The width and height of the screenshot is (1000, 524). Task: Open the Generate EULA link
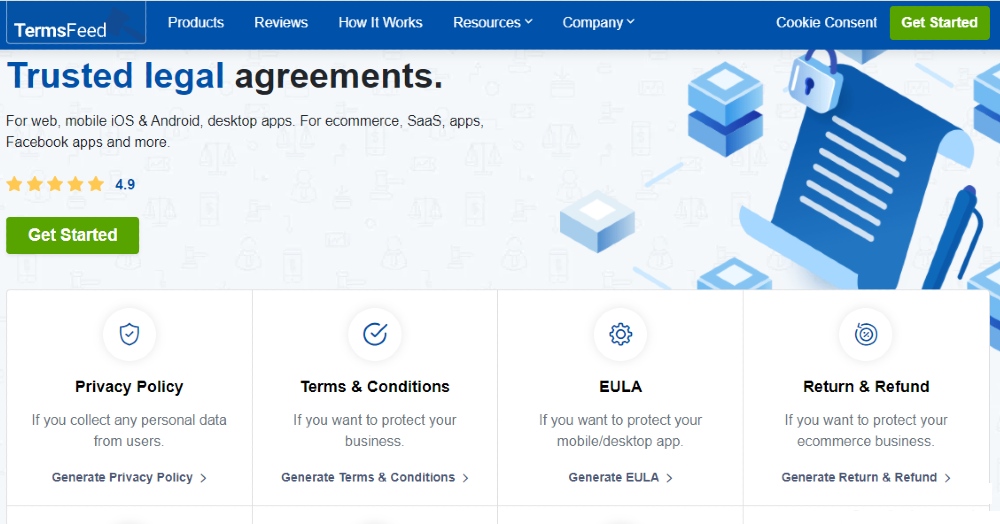[621, 477]
